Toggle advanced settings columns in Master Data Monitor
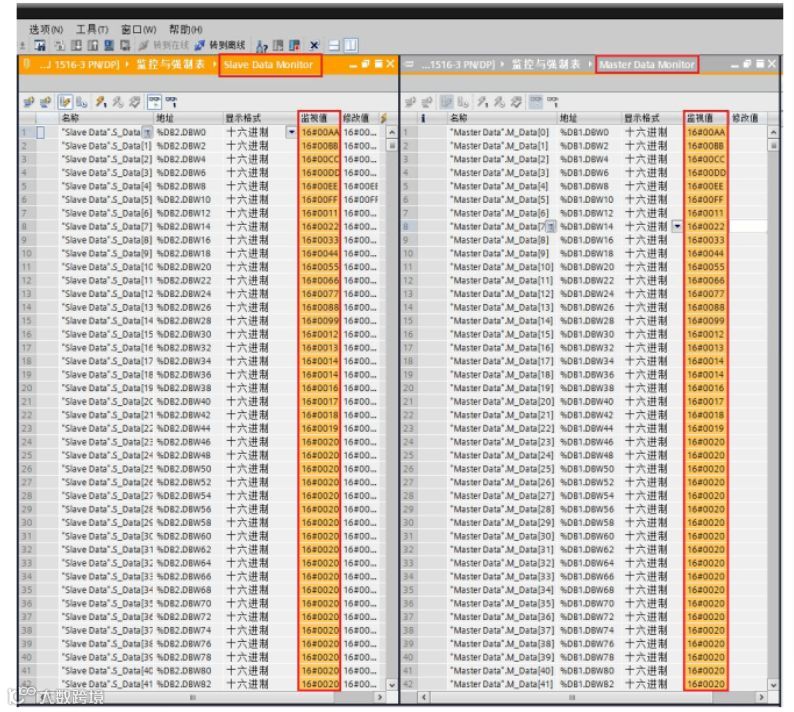Viewport: 794px width, 712px height. pyautogui.click(x=463, y=102)
